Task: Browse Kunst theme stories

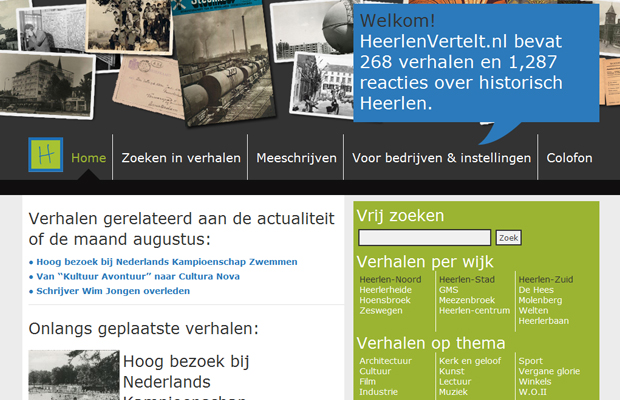Action: click(x=452, y=371)
